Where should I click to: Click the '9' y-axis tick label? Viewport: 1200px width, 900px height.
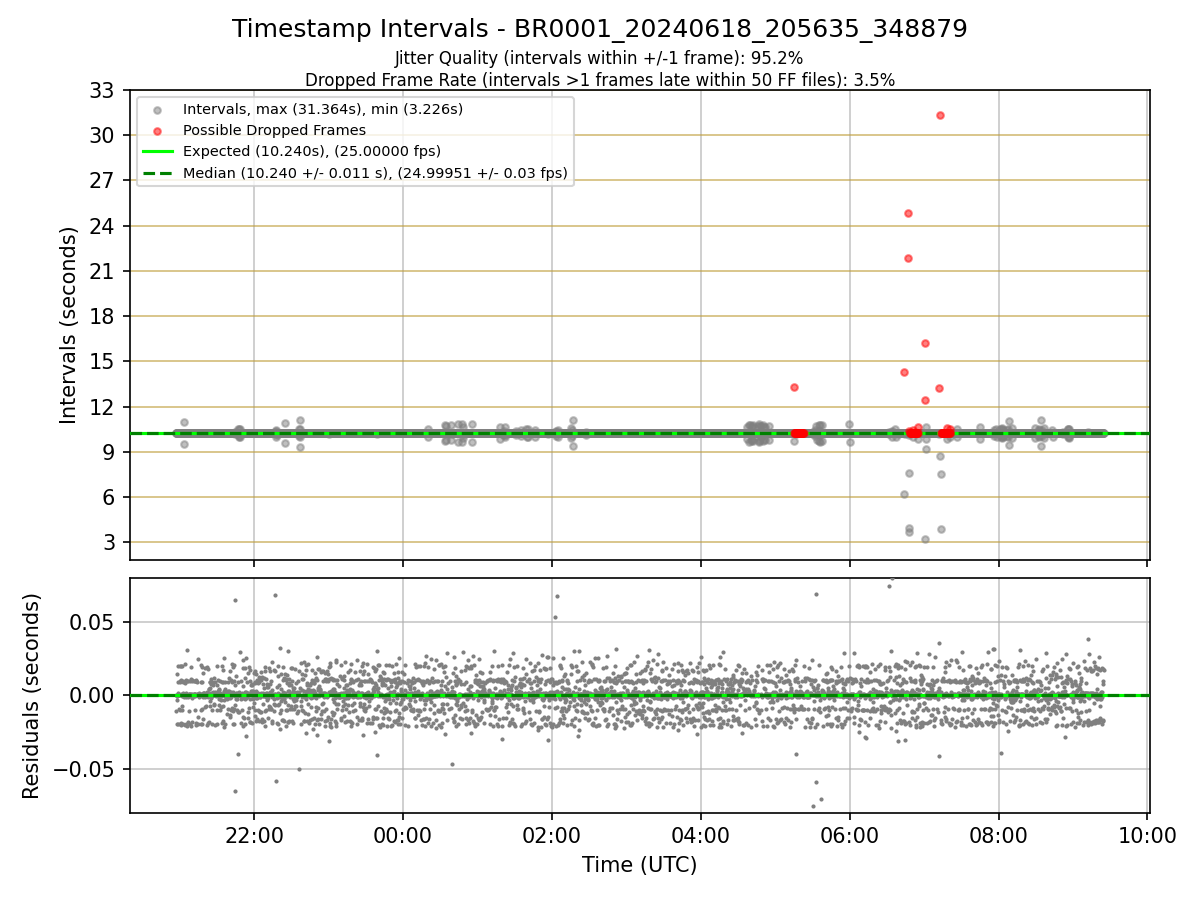[x=110, y=452]
